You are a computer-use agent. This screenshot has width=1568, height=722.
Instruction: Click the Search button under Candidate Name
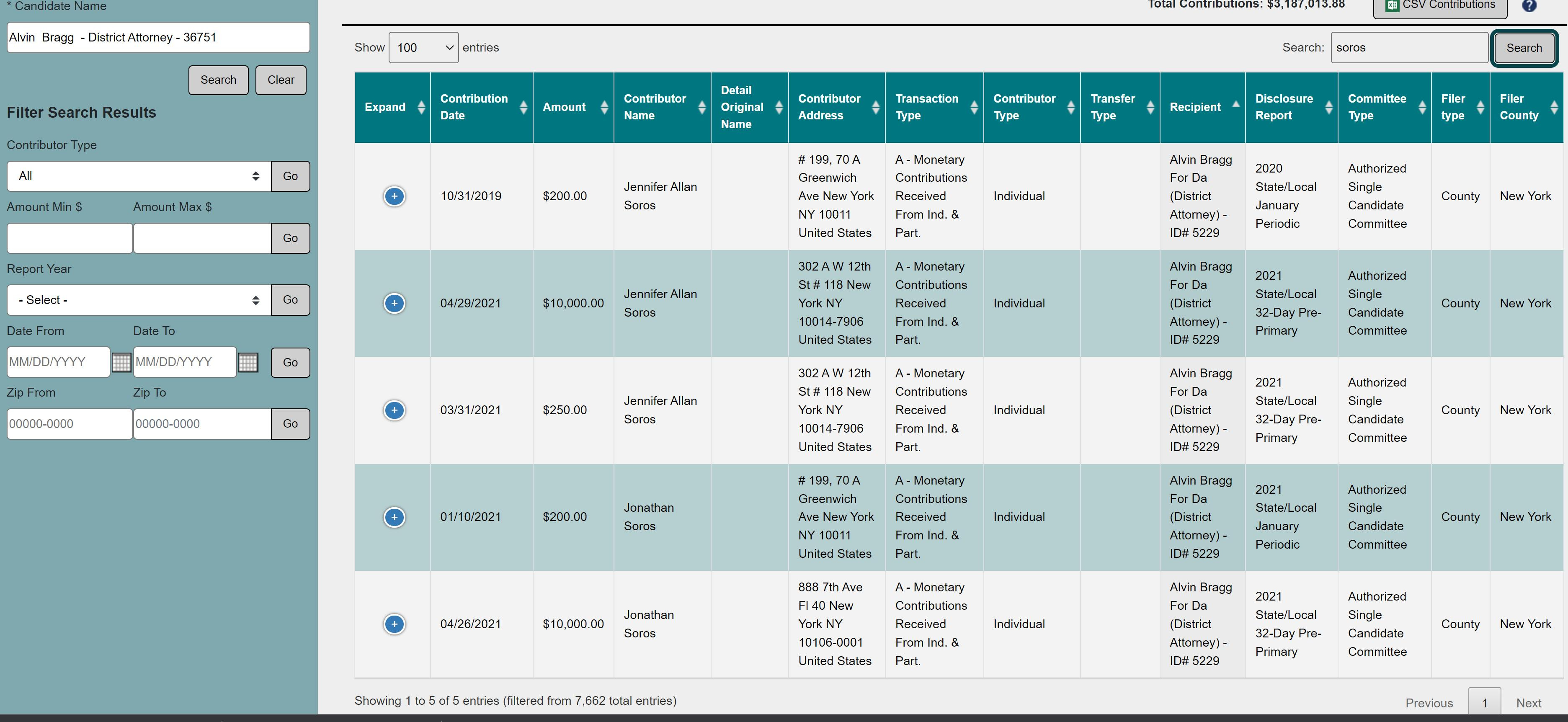tap(219, 80)
